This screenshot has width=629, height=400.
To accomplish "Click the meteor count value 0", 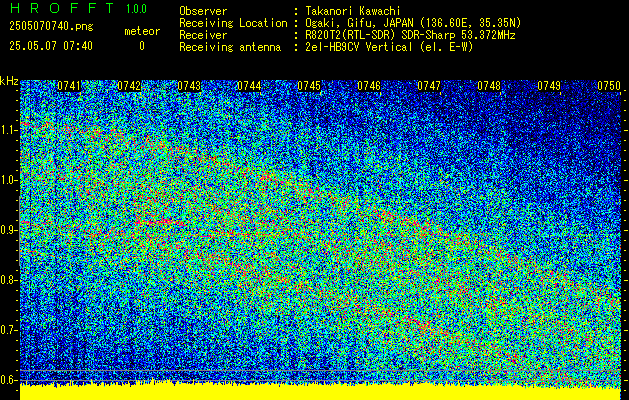I will [x=142, y=46].
